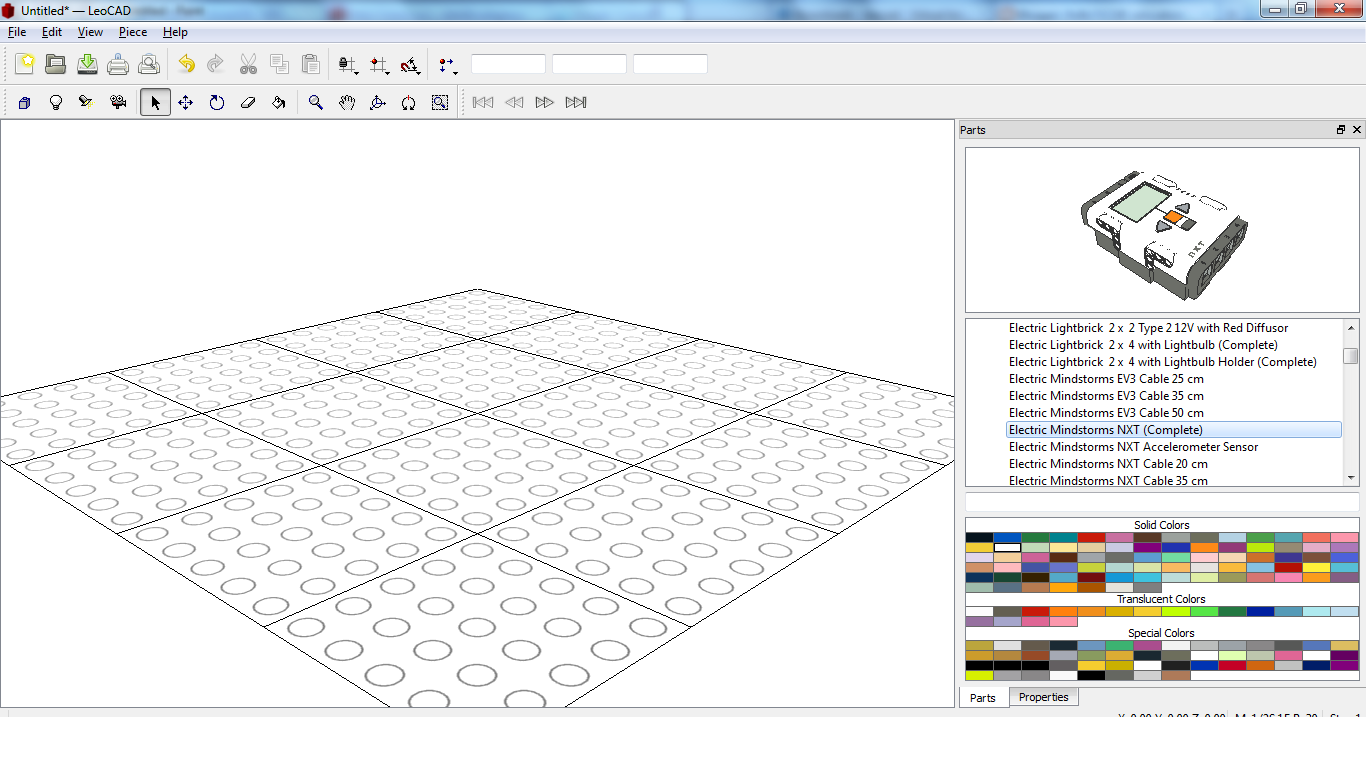Click the up arrow of the parts list scrollbar
The width and height of the screenshot is (1366, 768).
[x=1351, y=327]
